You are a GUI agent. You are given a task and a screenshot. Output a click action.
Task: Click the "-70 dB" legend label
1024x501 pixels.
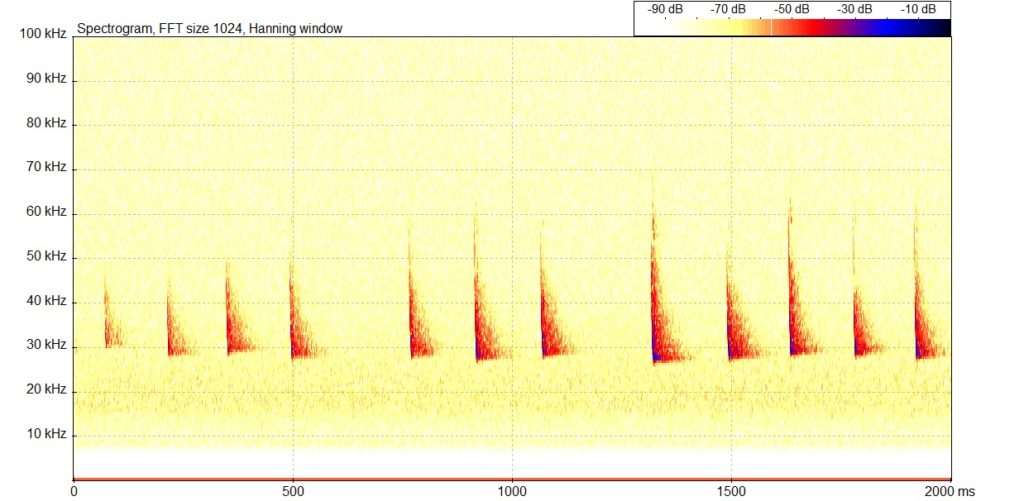pos(728,9)
